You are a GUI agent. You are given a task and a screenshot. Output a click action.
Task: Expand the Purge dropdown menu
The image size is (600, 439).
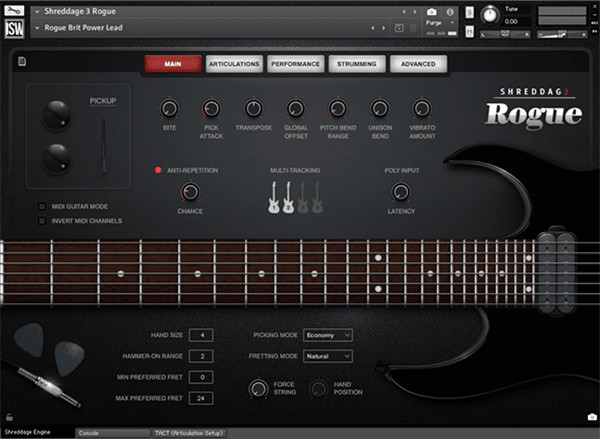[x=440, y=21]
